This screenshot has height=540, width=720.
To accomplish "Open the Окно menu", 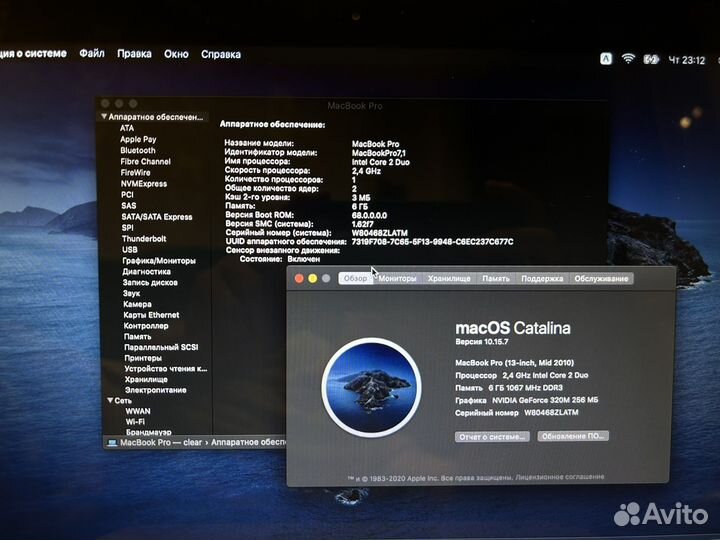I will (176, 54).
